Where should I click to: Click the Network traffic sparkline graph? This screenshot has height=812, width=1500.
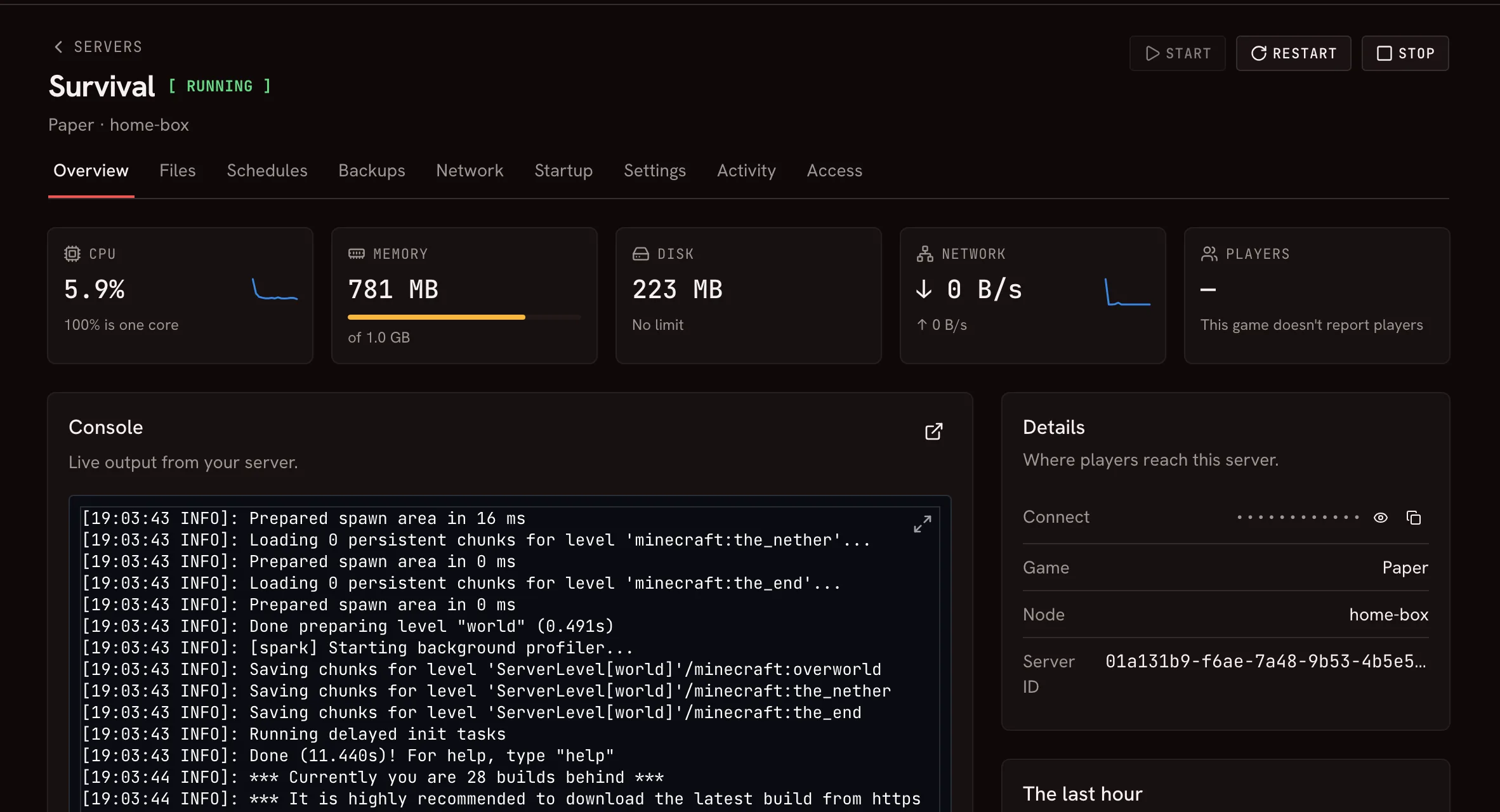(x=1128, y=292)
